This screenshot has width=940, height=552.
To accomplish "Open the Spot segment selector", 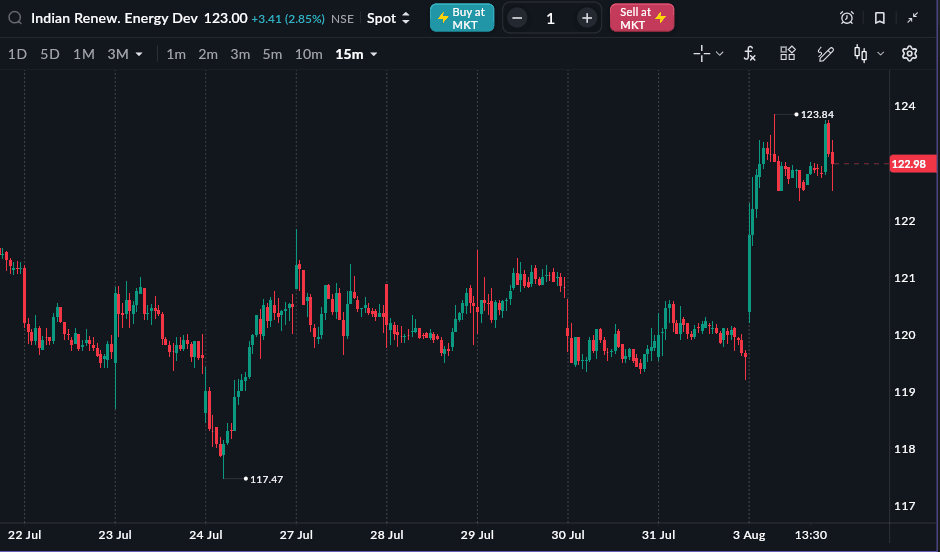I will [x=388, y=18].
